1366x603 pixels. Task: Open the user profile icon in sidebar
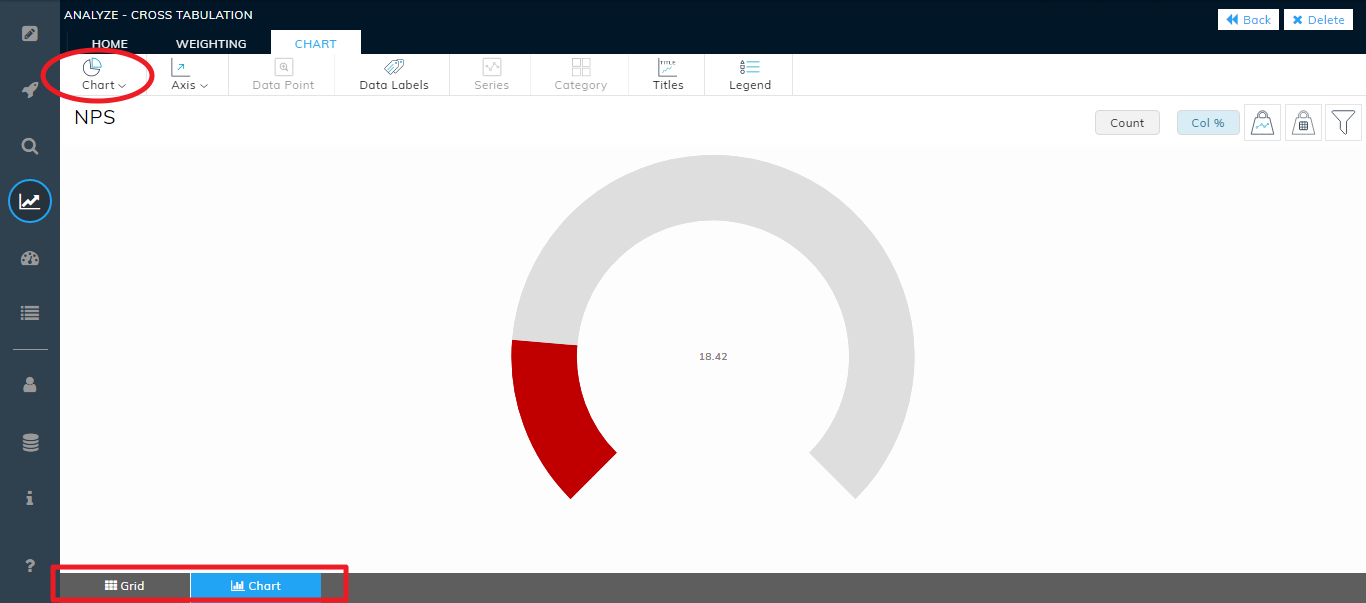coord(30,384)
